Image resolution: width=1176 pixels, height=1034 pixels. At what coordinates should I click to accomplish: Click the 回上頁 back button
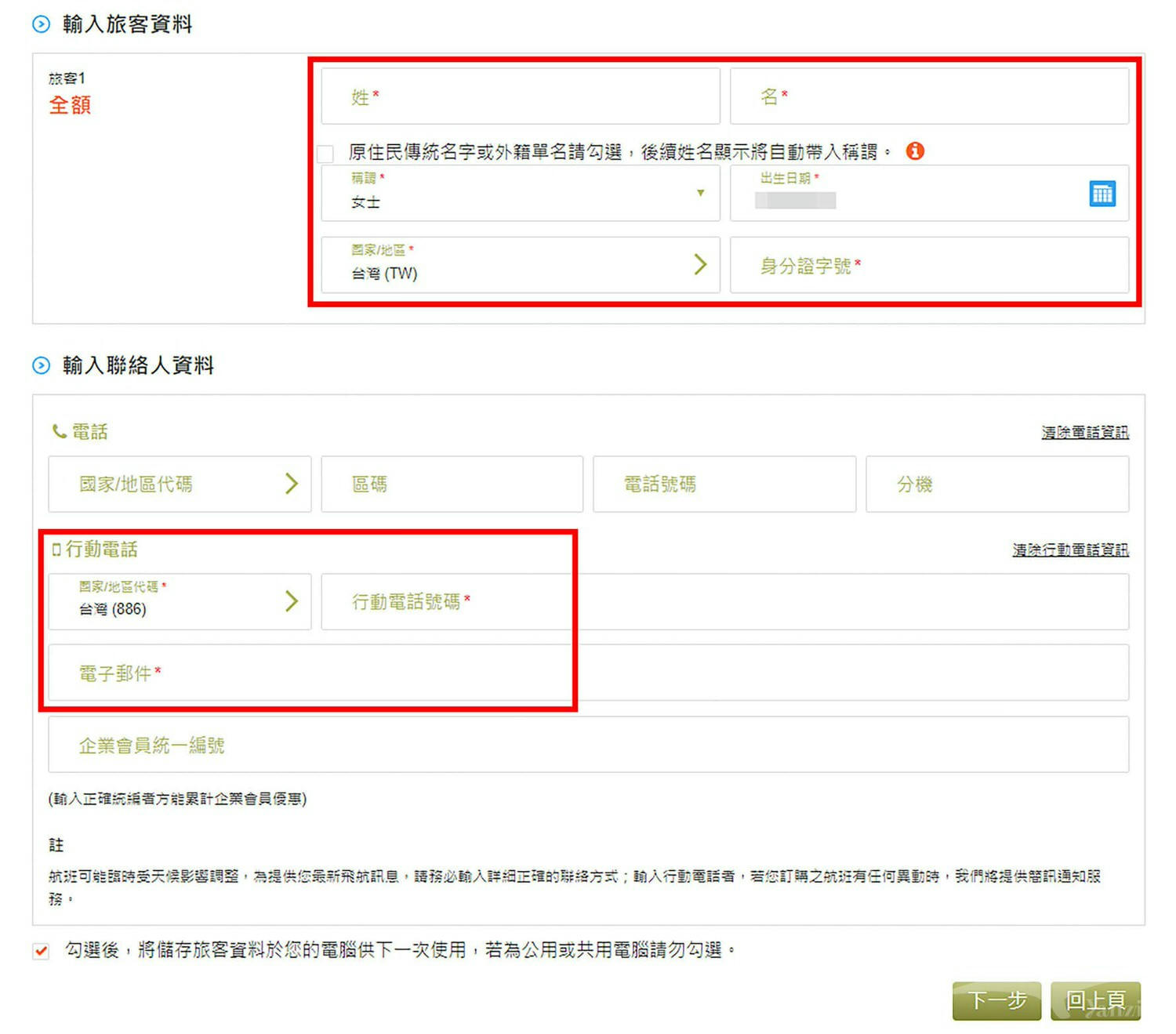pos(1094,1001)
